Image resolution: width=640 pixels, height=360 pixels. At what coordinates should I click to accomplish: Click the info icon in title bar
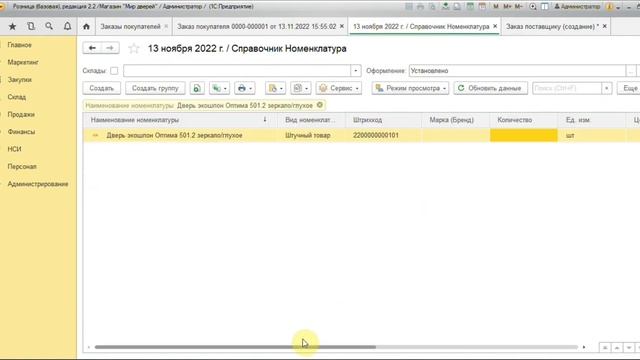point(610,7)
